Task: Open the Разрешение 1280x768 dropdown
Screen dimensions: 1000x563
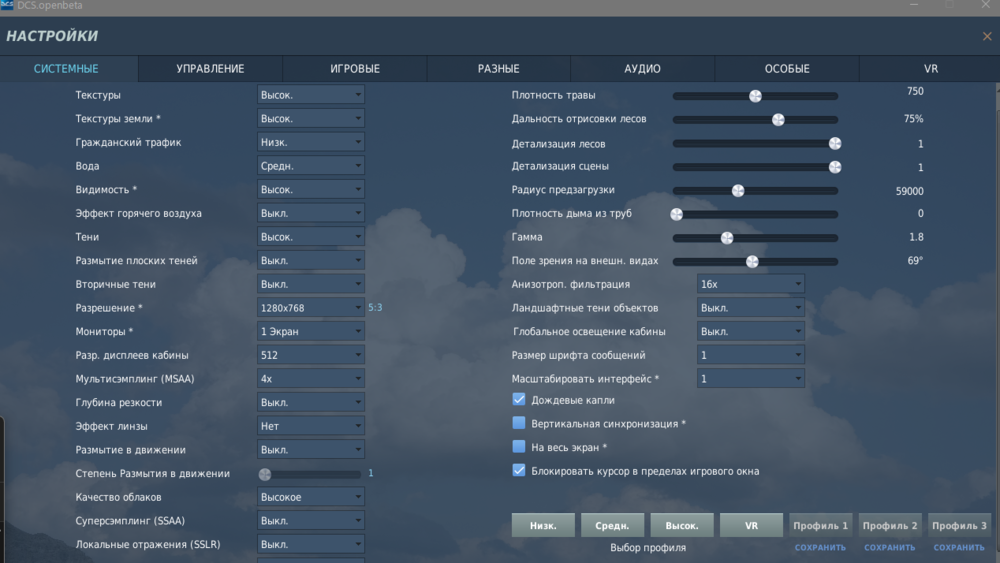Action: pyautogui.click(x=311, y=307)
